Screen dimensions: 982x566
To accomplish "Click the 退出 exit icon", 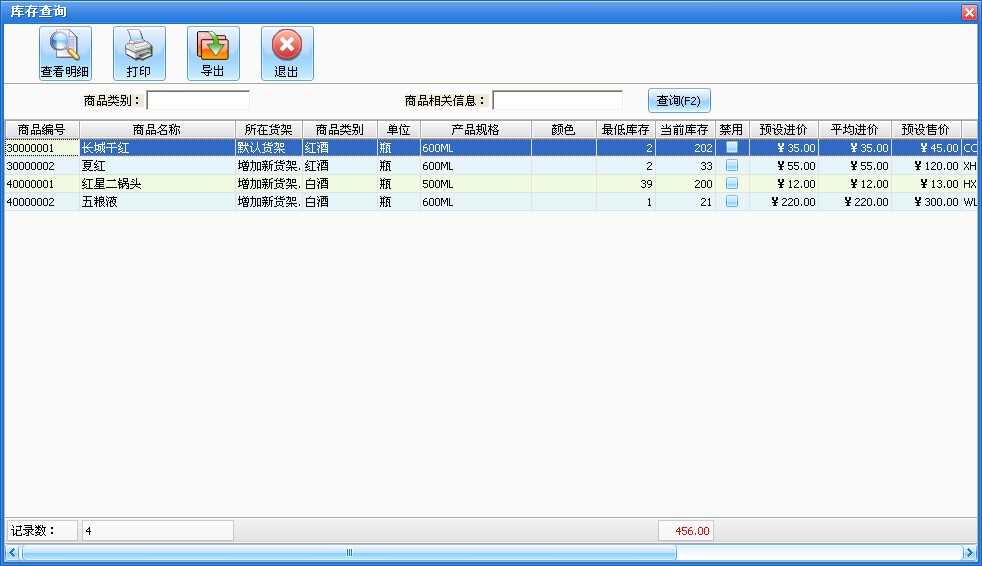I will [x=287, y=53].
